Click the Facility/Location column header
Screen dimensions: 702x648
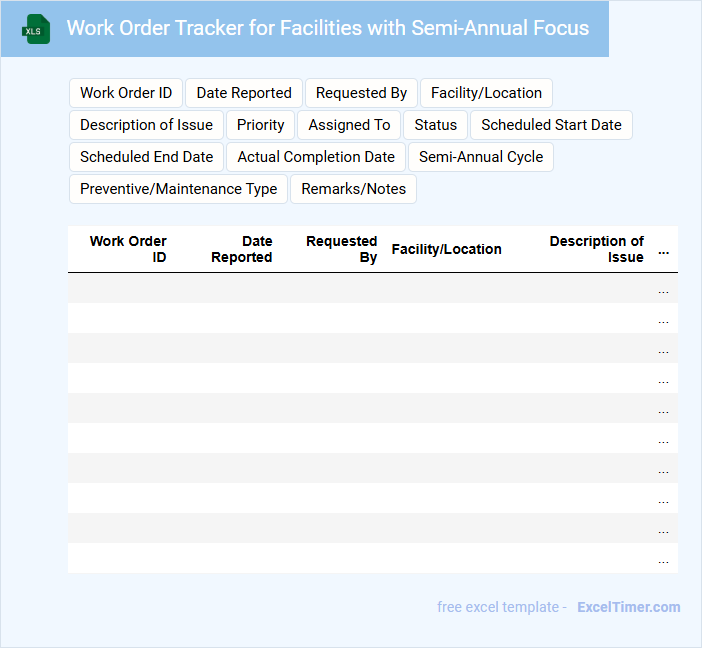[446, 249]
